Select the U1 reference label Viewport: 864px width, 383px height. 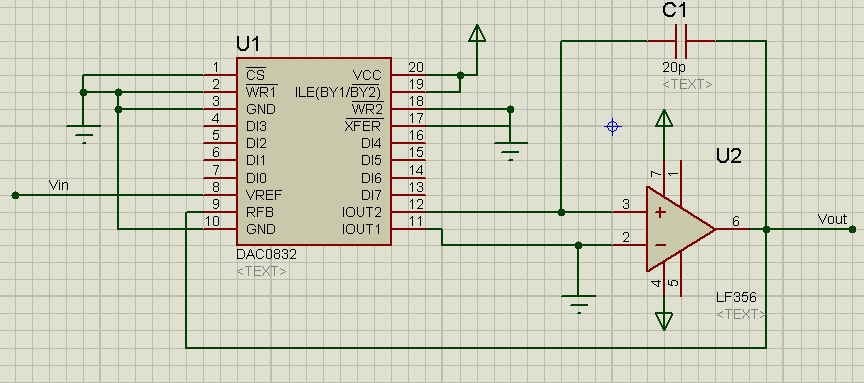pos(248,44)
